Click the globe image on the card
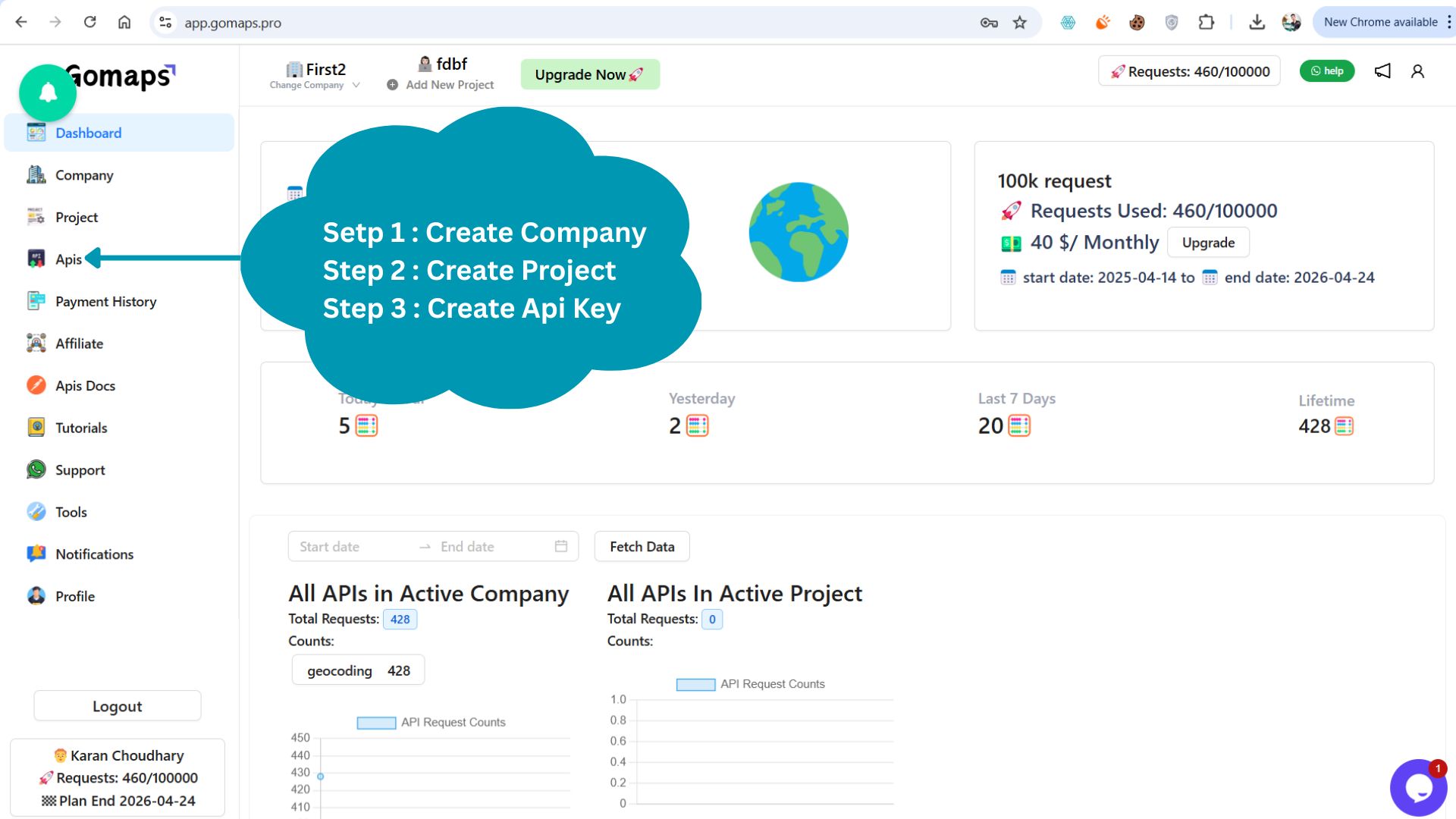 pos(799,232)
